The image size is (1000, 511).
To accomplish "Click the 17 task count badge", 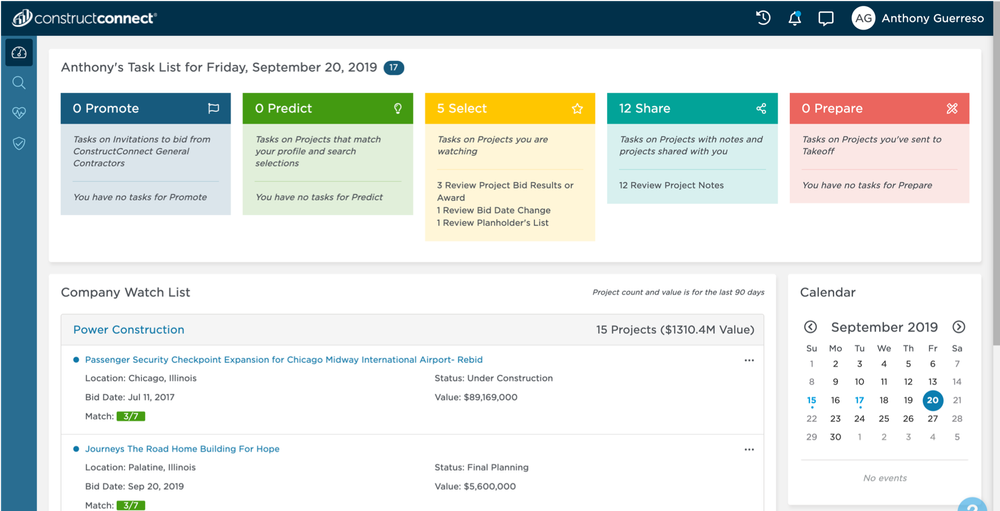I will point(393,68).
